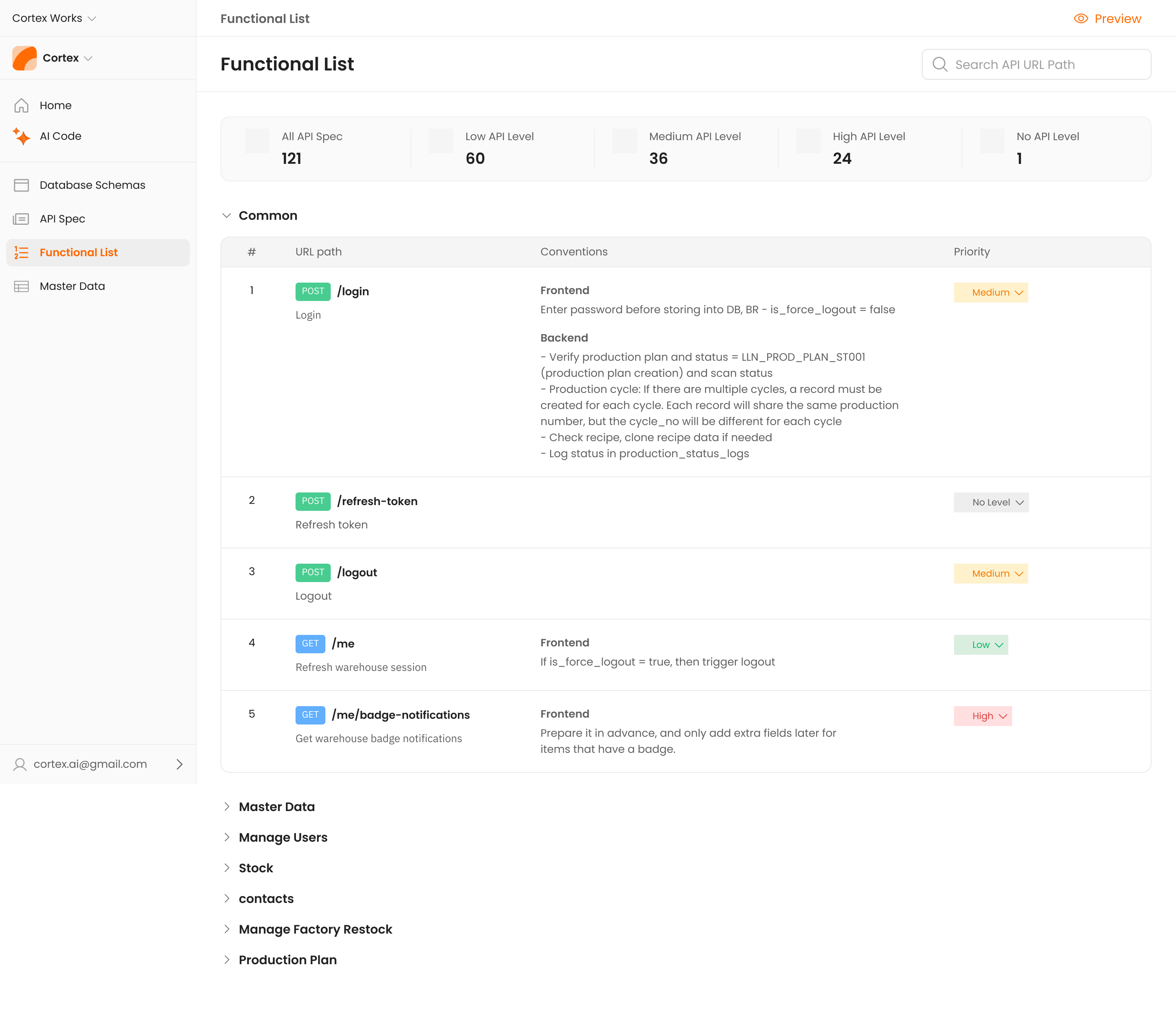Open the priority dropdown for /login
Screen dimensions: 1176x1014
(991, 293)
